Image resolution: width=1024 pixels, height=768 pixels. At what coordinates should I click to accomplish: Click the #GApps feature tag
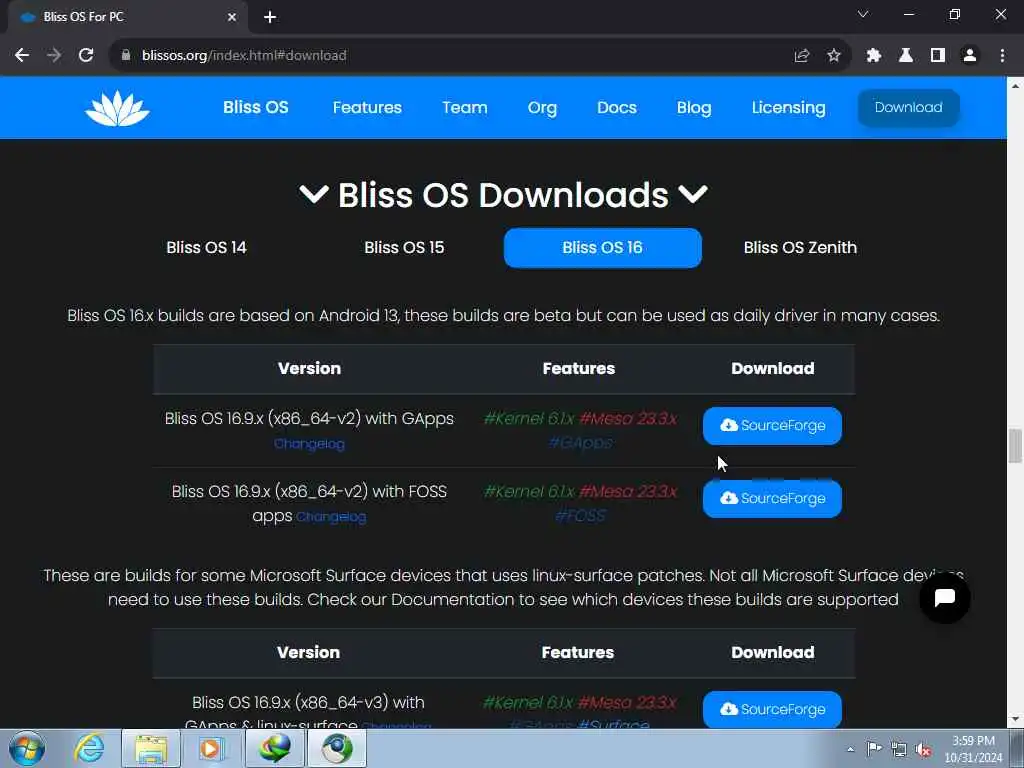pyautogui.click(x=581, y=443)
